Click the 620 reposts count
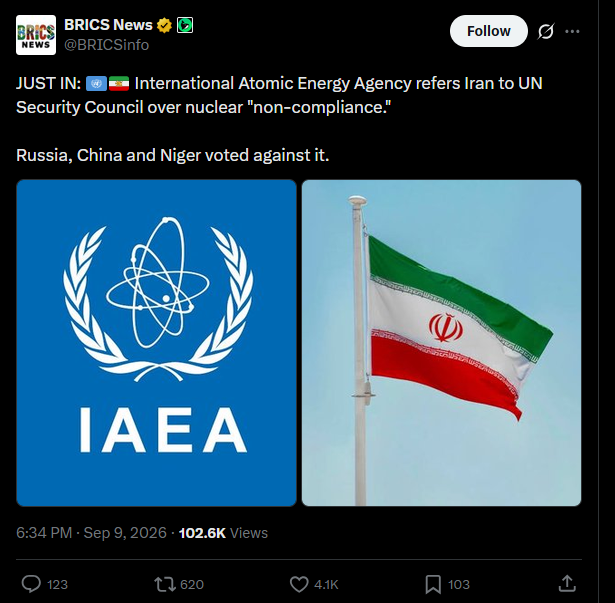615x603 pixels. [192, 585]
